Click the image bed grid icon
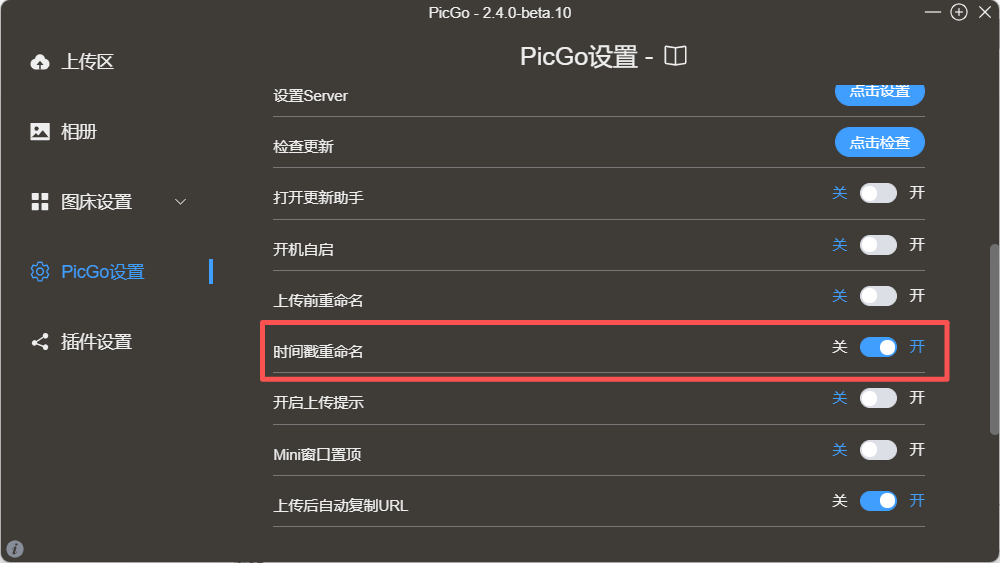1000x563 pixels. pos(40,202)
